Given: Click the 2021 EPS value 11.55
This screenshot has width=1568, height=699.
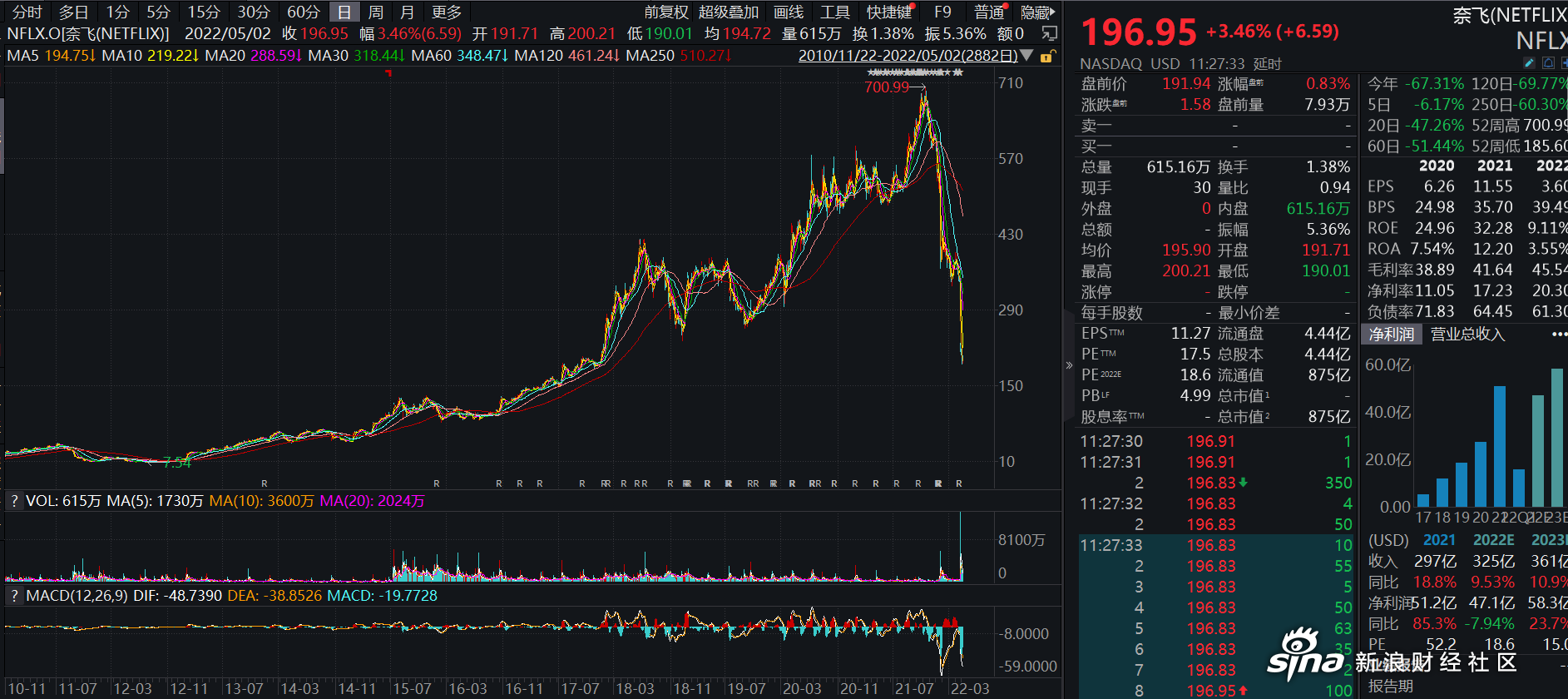Looking at the screenshot, I should pos(1493,186).
